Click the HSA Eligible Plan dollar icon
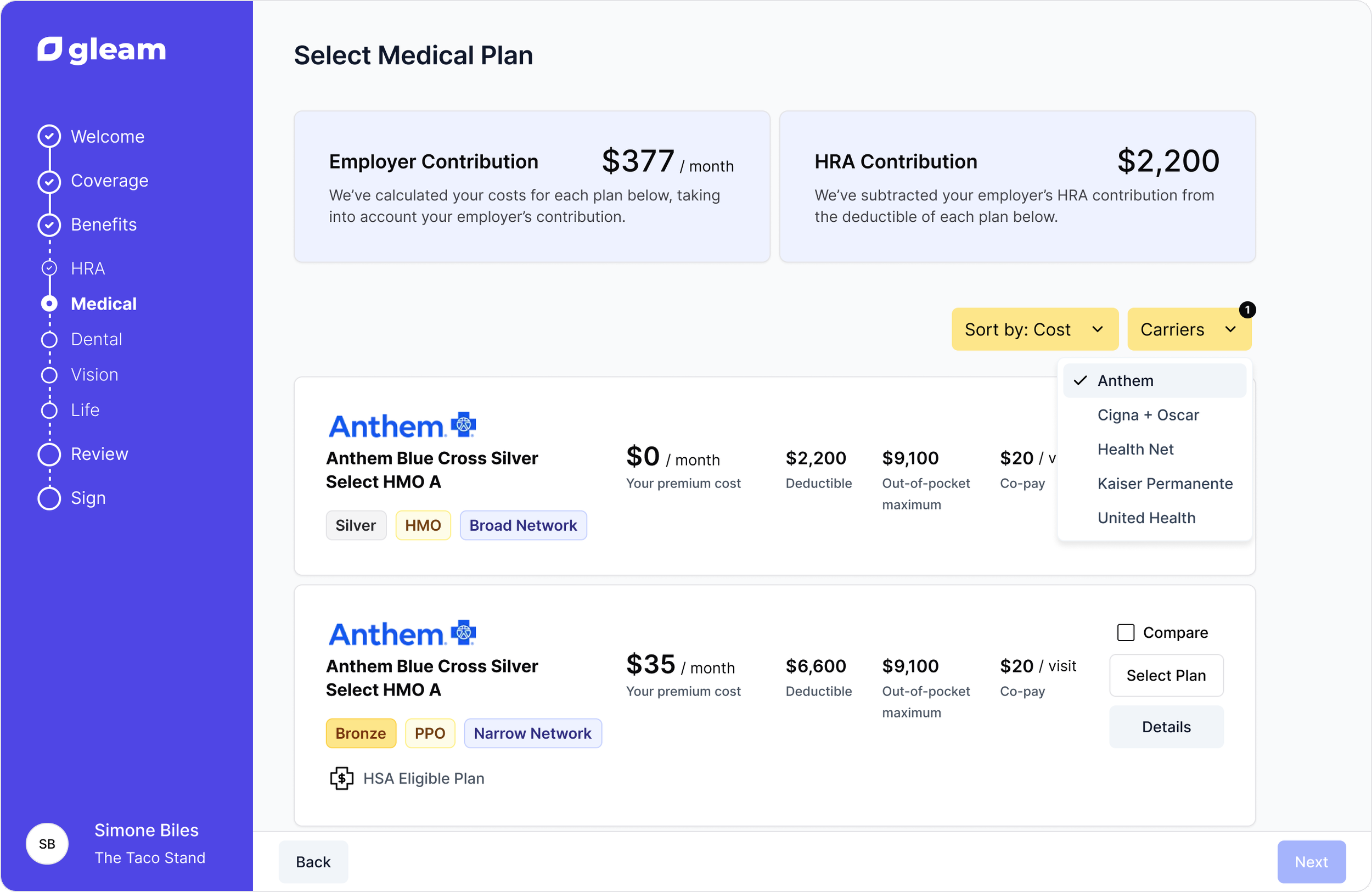The height and width of the screenshot is (892, 1372). click(x=342, y=778)
